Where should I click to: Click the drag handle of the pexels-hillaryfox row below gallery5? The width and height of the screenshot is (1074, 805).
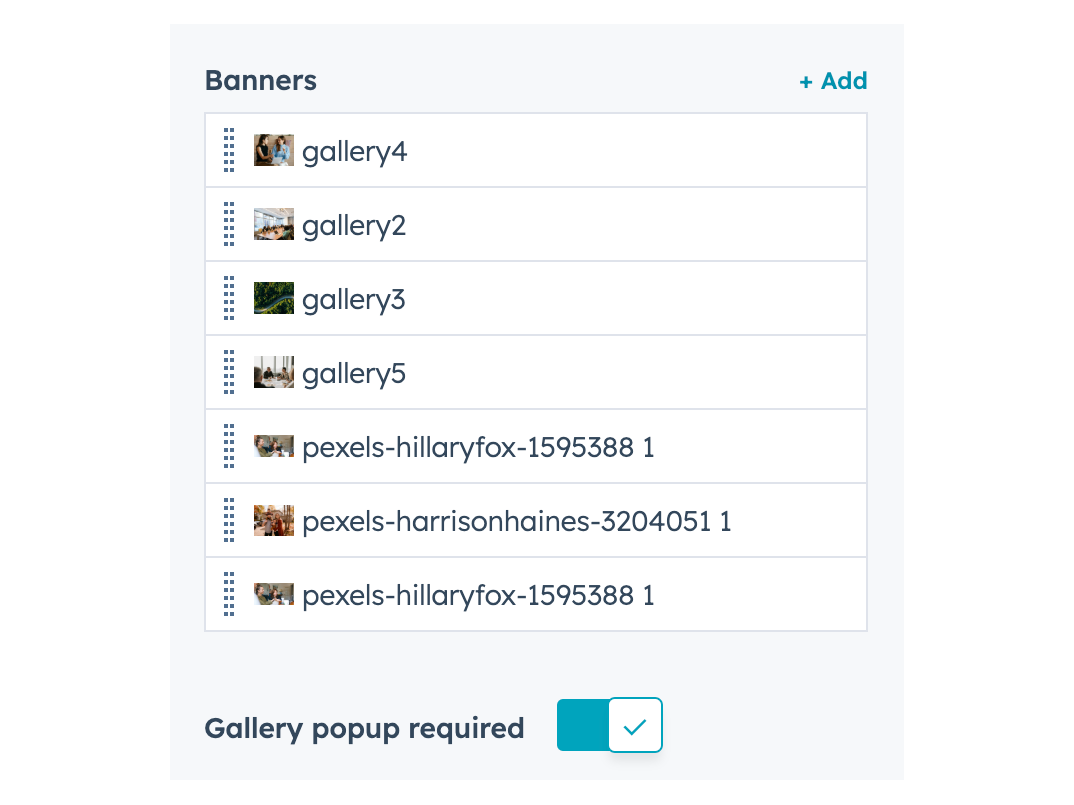[x=229, y=446]
